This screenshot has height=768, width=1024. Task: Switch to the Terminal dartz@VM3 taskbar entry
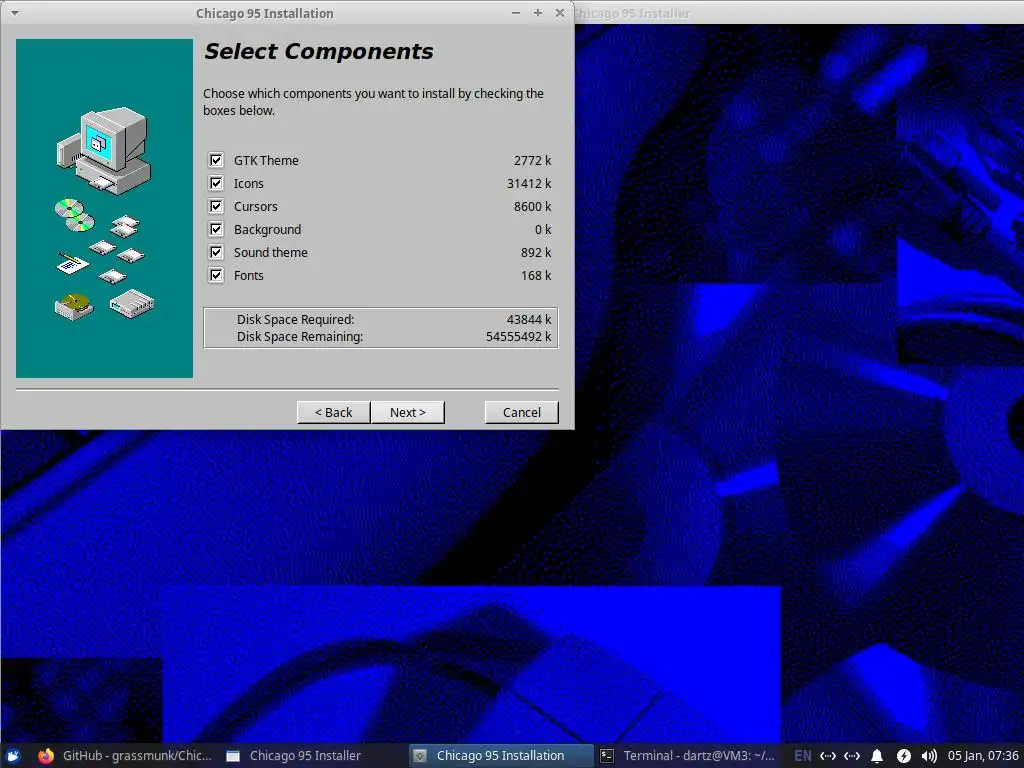pos(688,756)
